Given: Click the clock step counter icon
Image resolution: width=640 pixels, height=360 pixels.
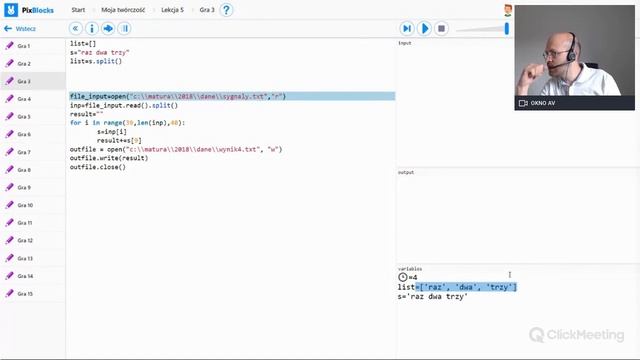Looking at the screenshot, I should (402, 277).
